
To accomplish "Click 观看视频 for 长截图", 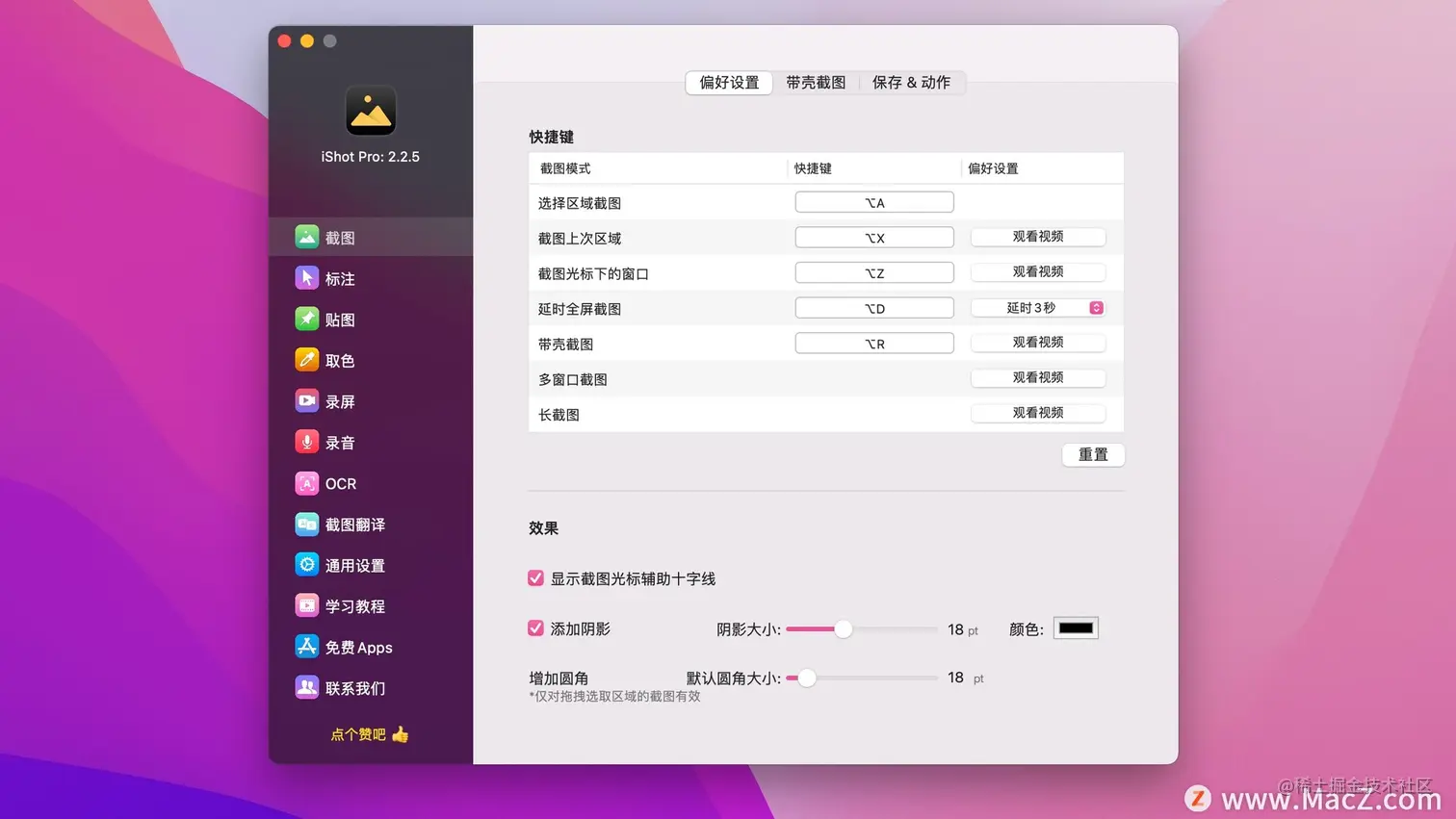I will click(1038, 413).
